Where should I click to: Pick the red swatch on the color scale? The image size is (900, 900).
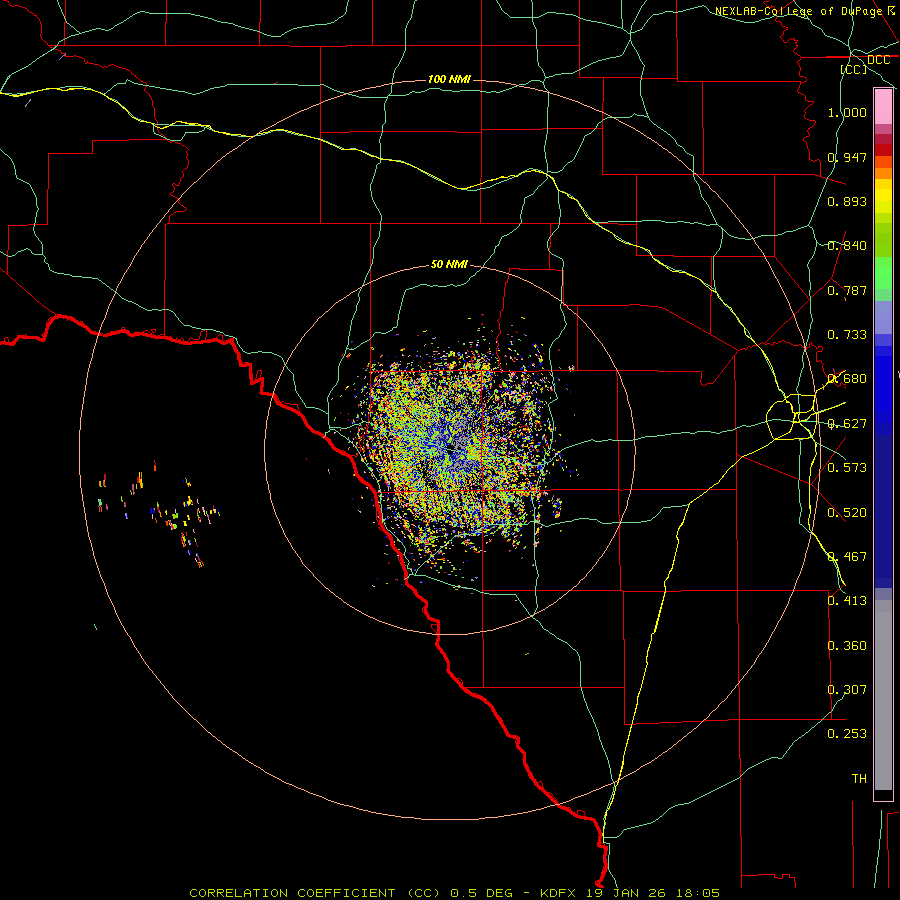click(x=883, y=150)
